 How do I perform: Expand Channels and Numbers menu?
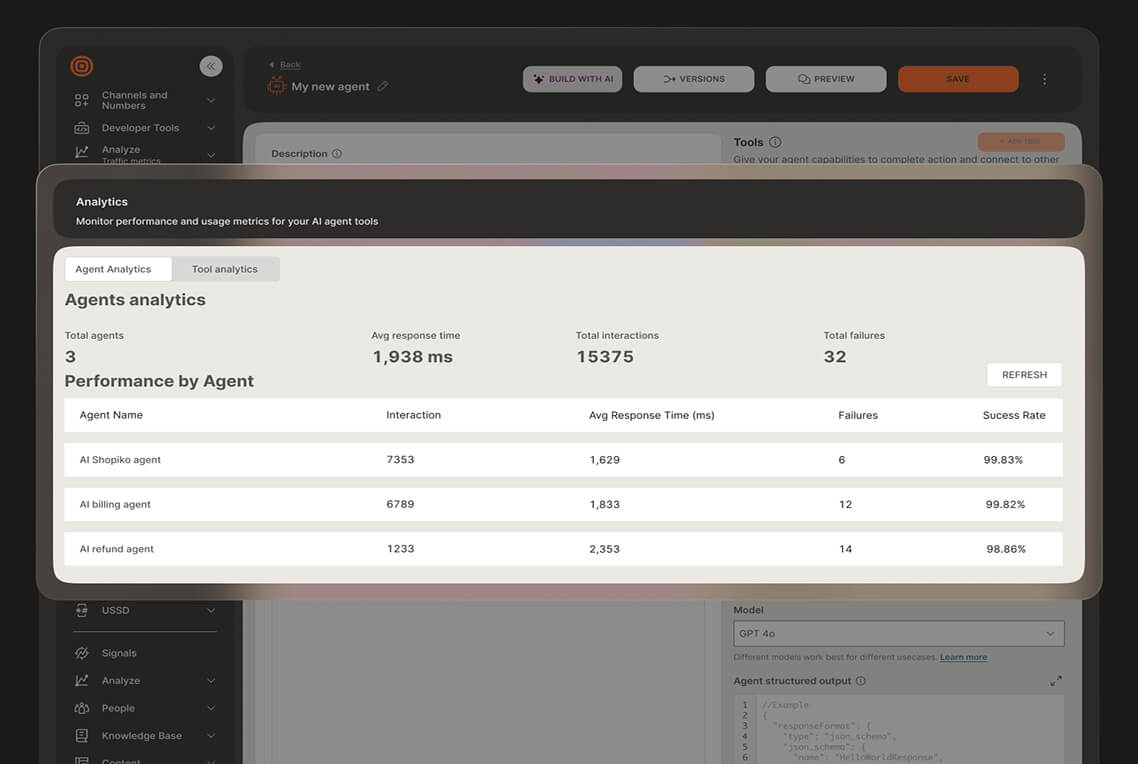tap(211, 101)
